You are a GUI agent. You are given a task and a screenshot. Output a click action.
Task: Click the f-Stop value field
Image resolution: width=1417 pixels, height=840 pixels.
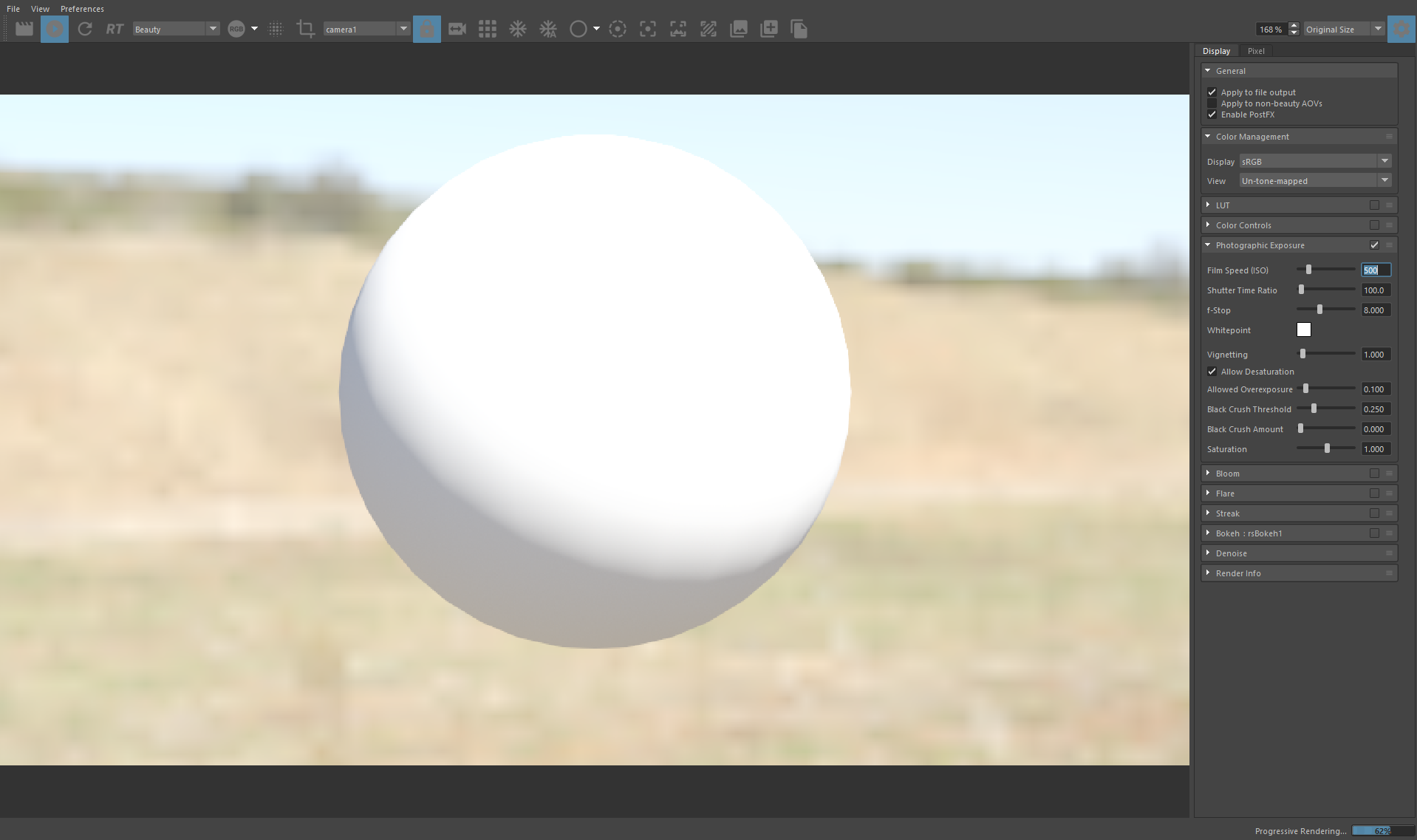tap(1375, 310)
